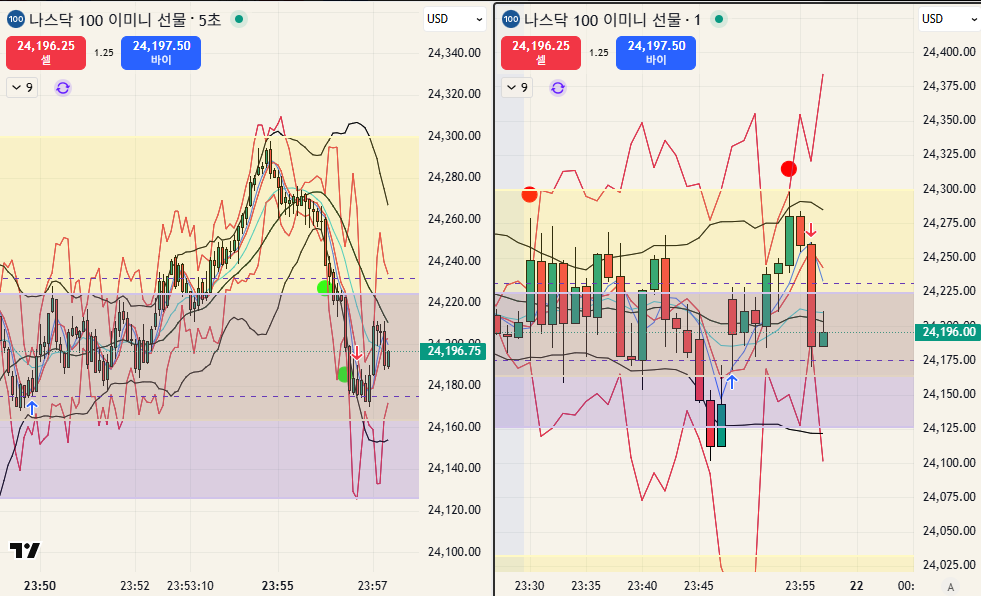Click current price label 24,196.00 on right axis
Screen dimensions: 981x596
(x=948, y=331)
